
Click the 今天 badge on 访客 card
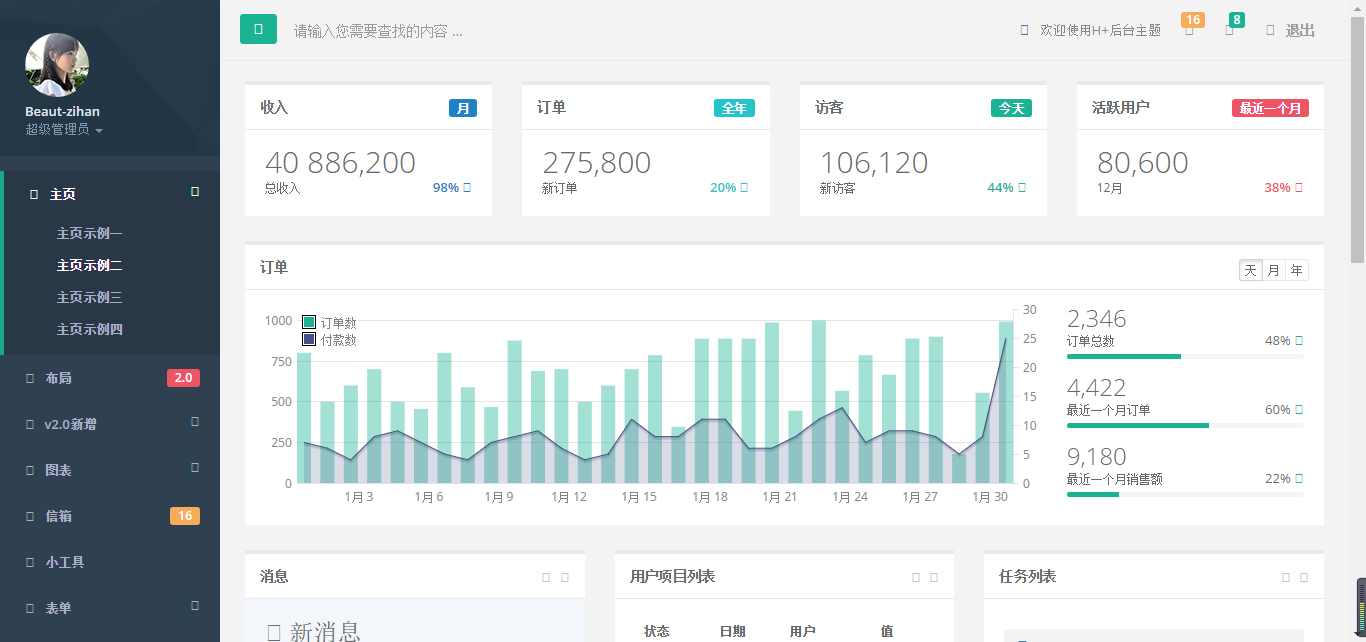click(x=1011, y=108)
